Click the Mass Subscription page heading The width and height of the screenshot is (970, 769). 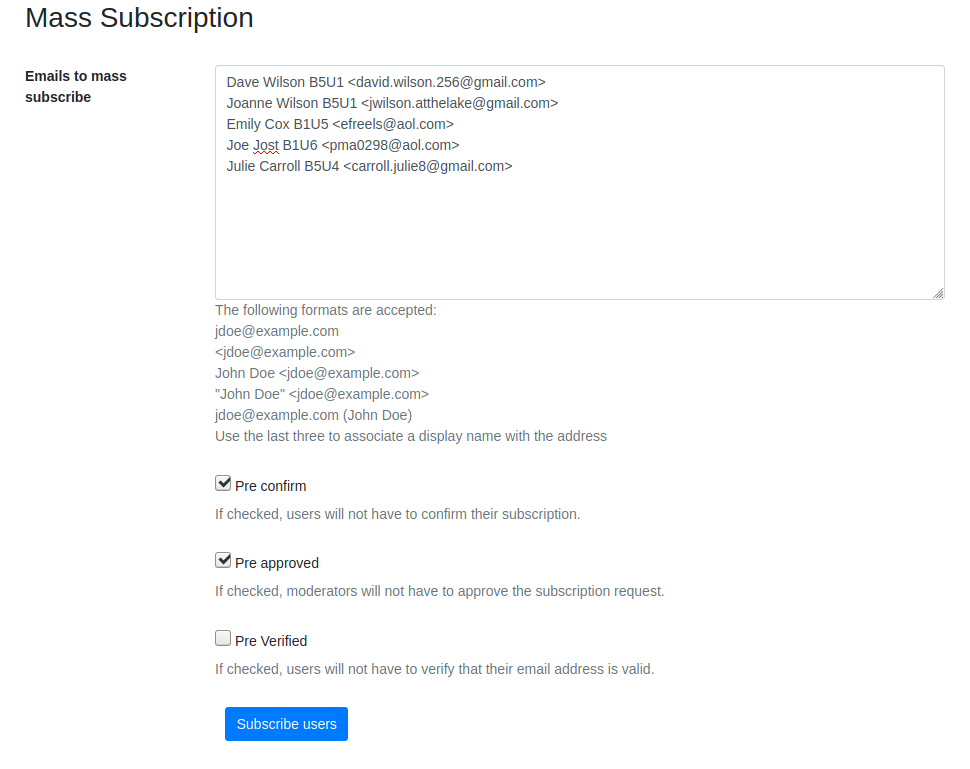coord(139,18)
